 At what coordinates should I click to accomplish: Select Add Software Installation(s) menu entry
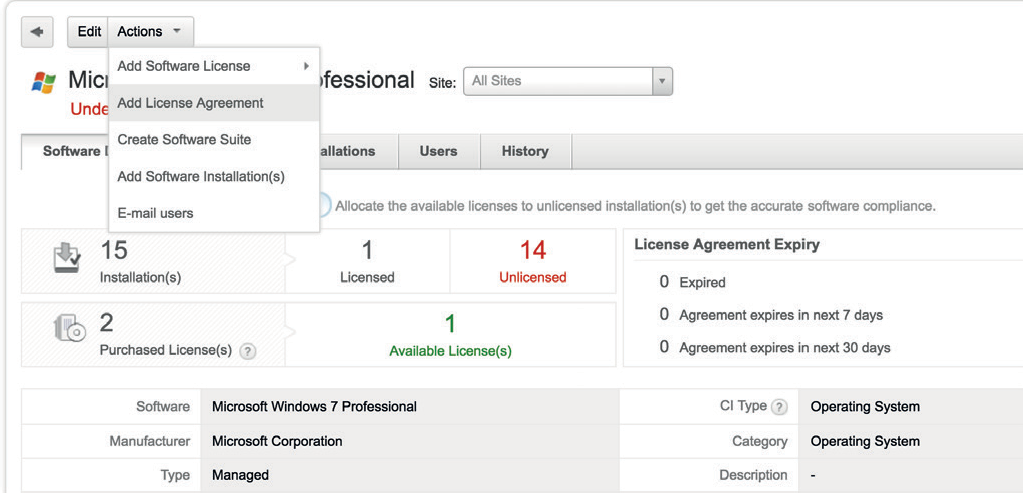pos(201,176)
